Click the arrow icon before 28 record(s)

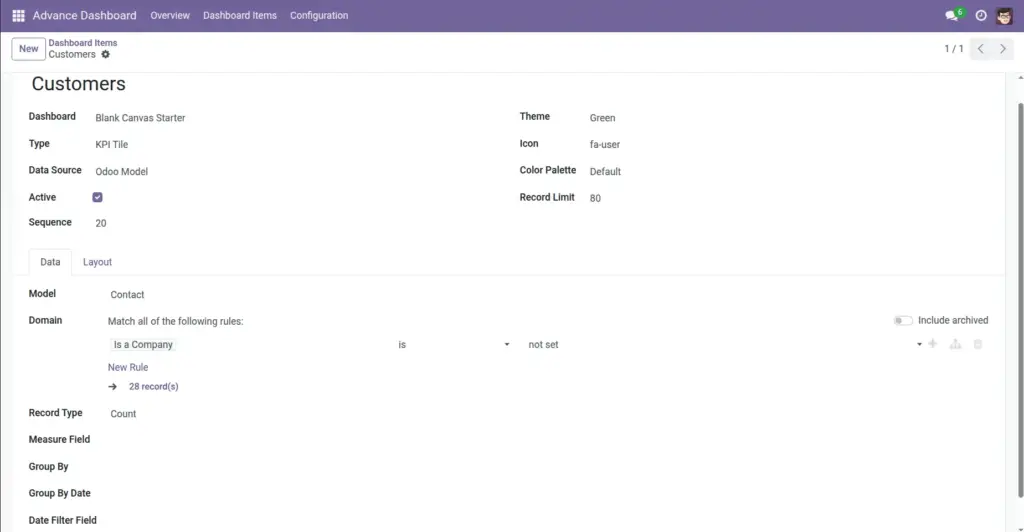(x=112, y=386)
